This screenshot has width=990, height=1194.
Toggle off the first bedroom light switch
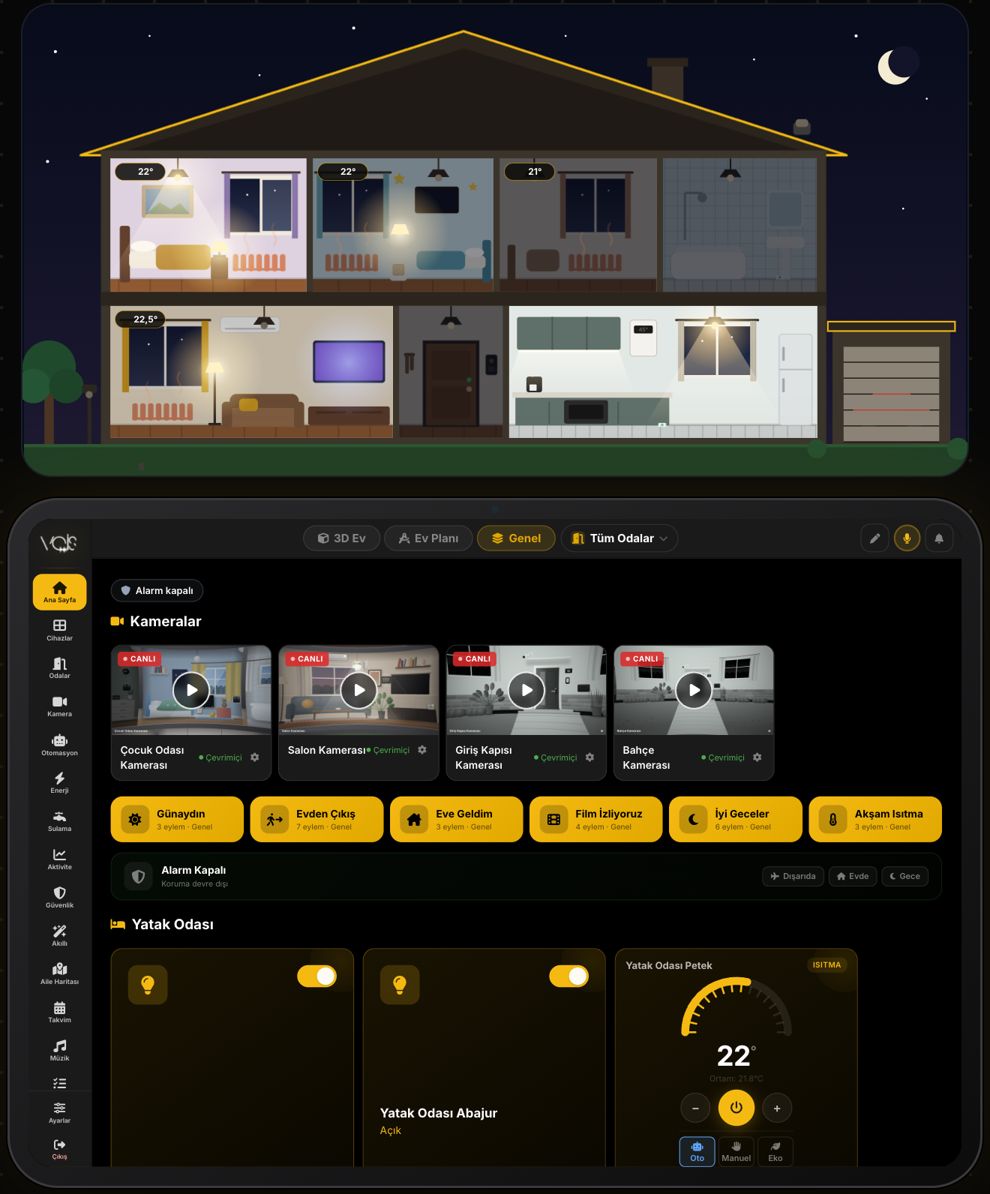(317, 976)
